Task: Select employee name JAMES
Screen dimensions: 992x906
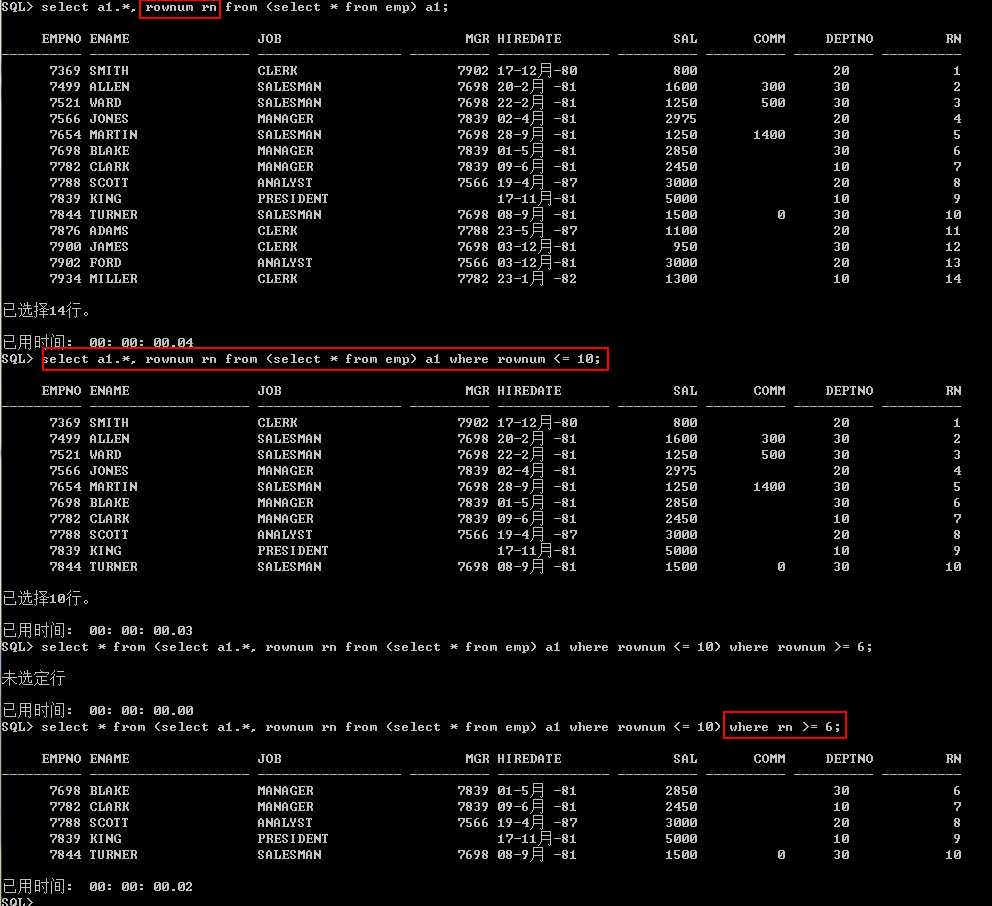Action: pos(109,247)
